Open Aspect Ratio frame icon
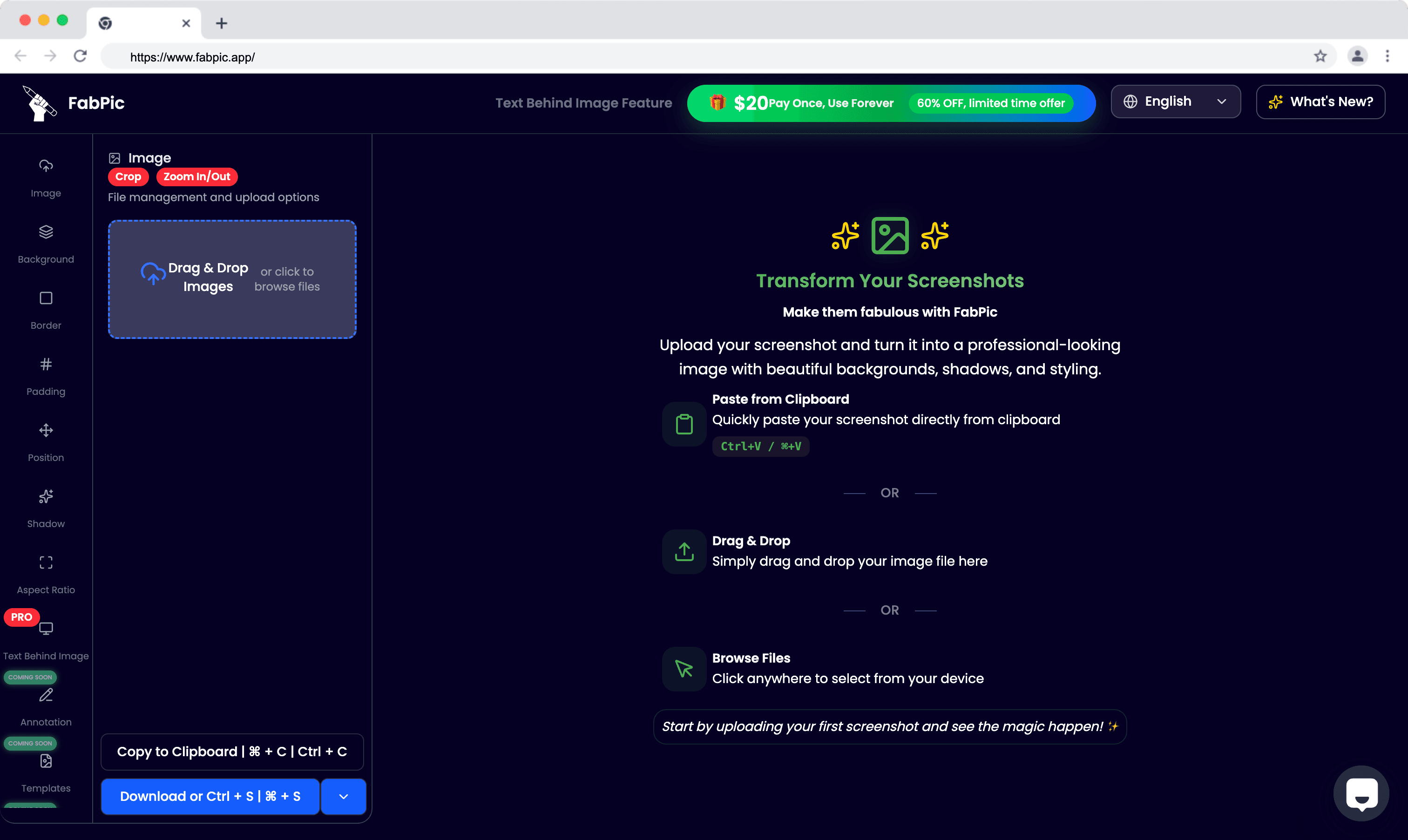The height and width of the screenshot is (840, 1408). click(x=46, y=562)
